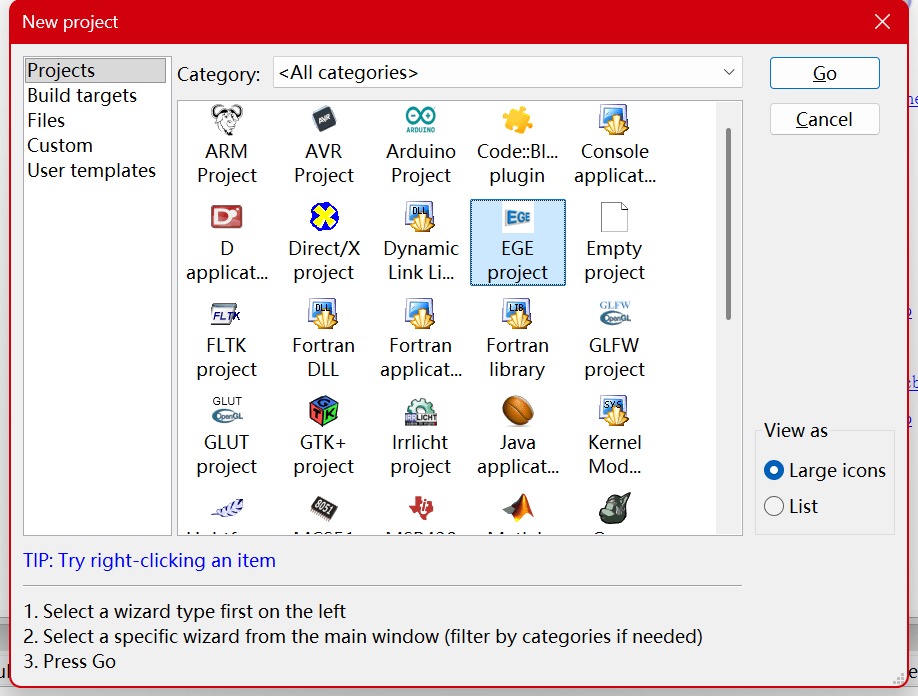The image size is (918, 696).
Task: Click the Console application template icon
Action: coord(614,122)
